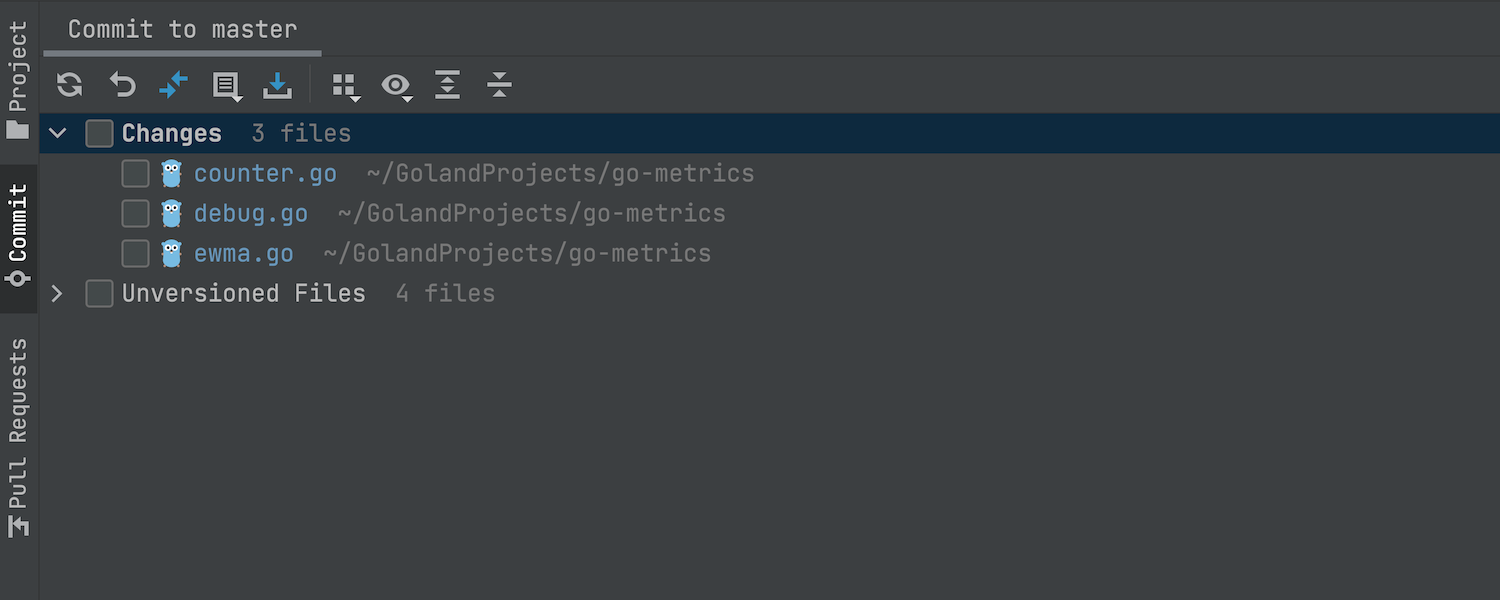1500x600 pixels.
Task: Open the Pull Requests sidebar tab
Action: 18,437
